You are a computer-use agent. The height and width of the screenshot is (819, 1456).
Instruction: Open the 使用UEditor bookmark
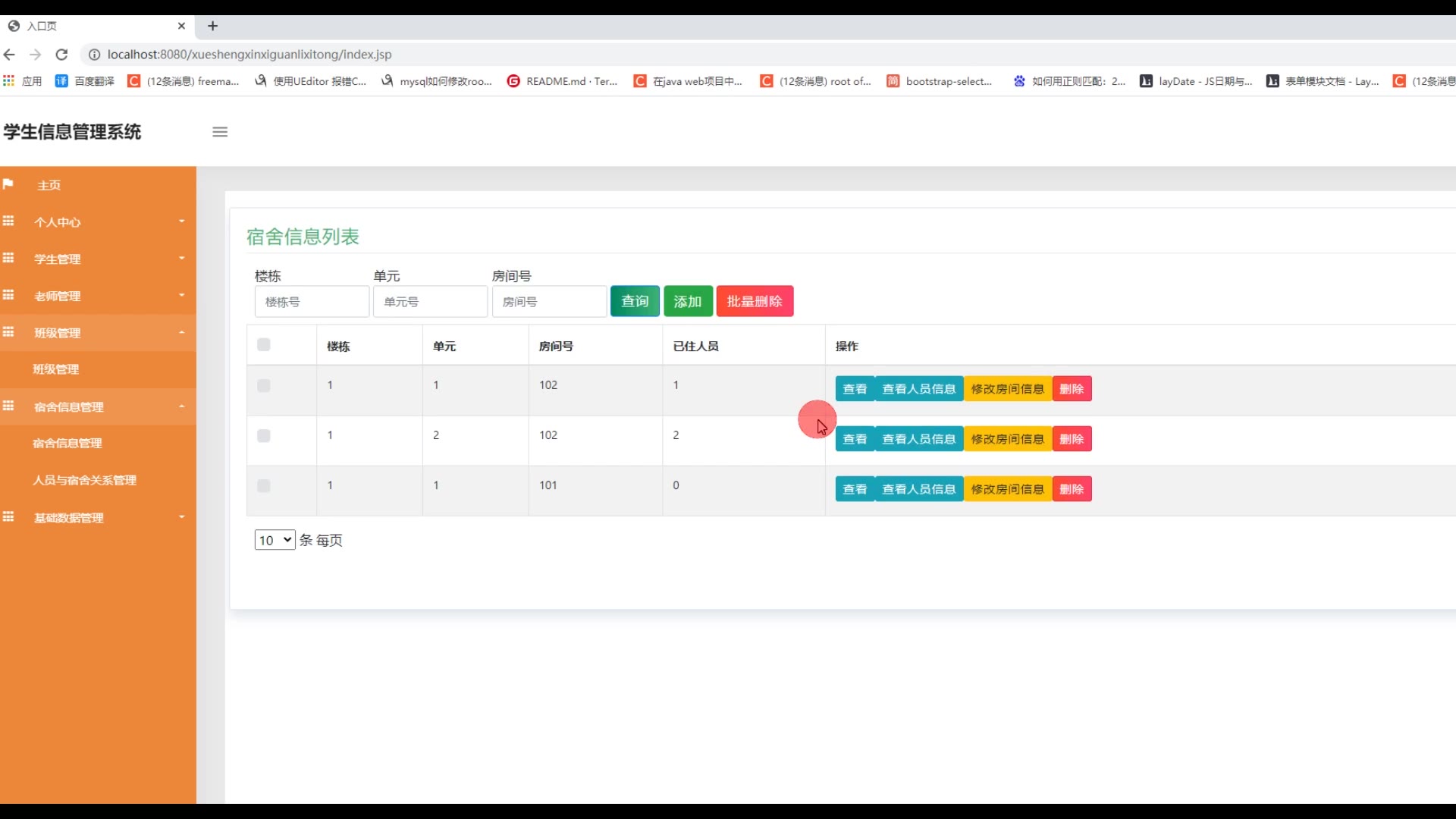coord(310,81)
